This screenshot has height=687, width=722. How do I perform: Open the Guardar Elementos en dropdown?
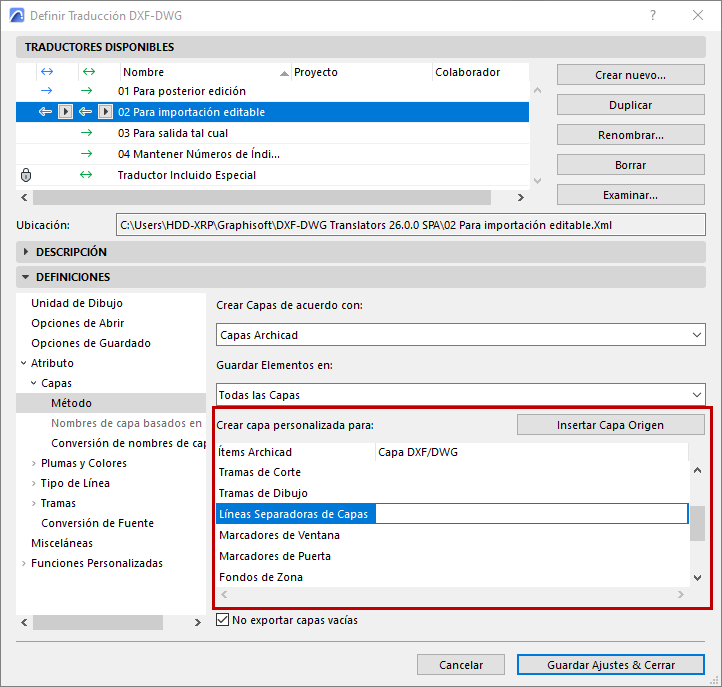tap(460, 395)
